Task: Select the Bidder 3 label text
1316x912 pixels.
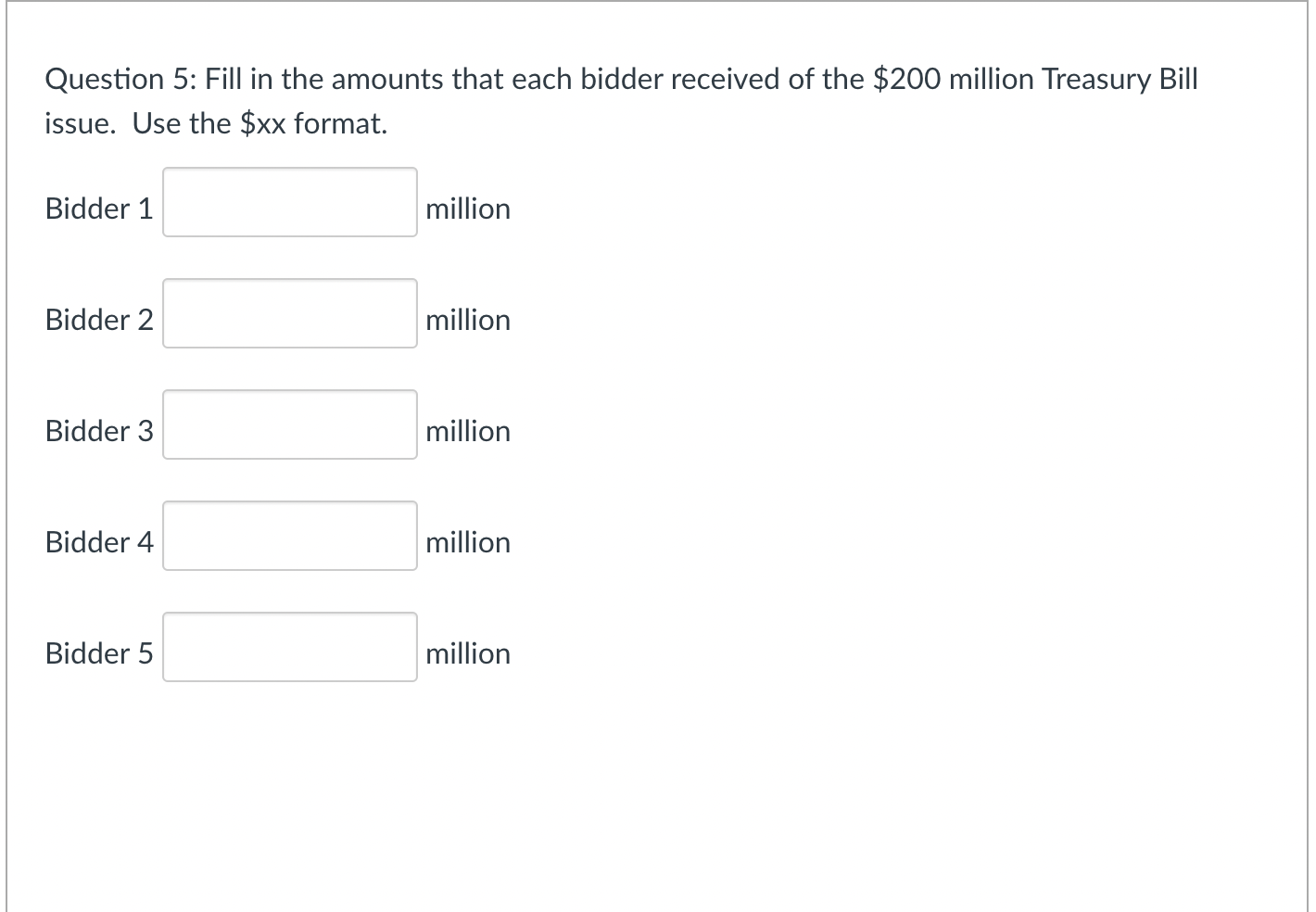Action: coord(98,431)
